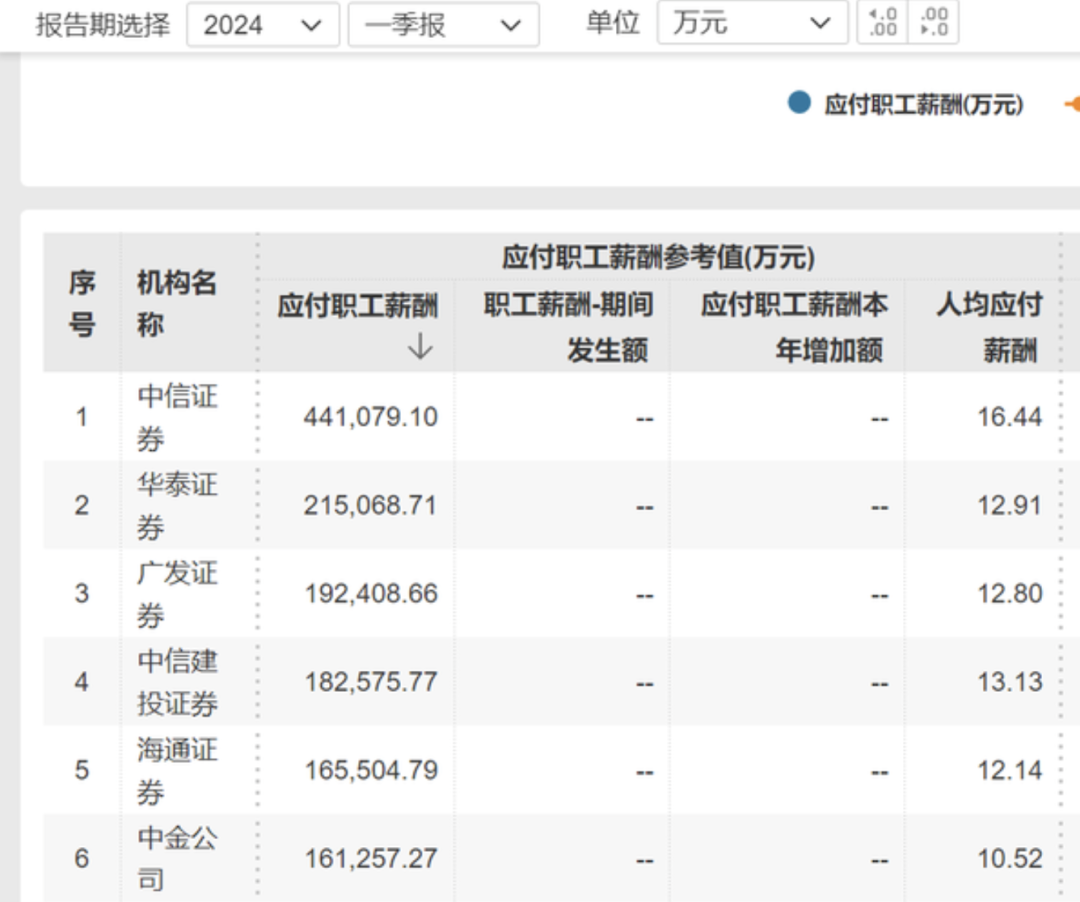Viewport: 1080px width, 902px height.
Task: Toggle the 应付职工薪酬(万元) legend series
Action: (906, 105)
